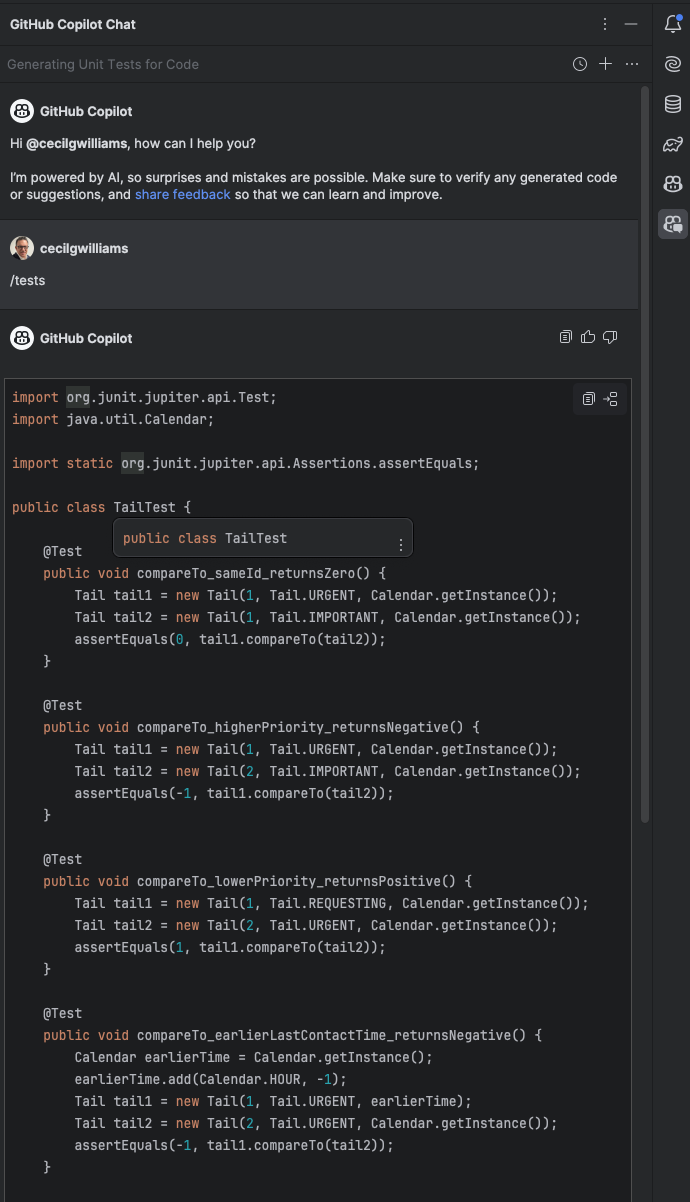
Task: Open the GitHub Copilot tool window icon
Action: pyautogui.click(x=673, y=184)
